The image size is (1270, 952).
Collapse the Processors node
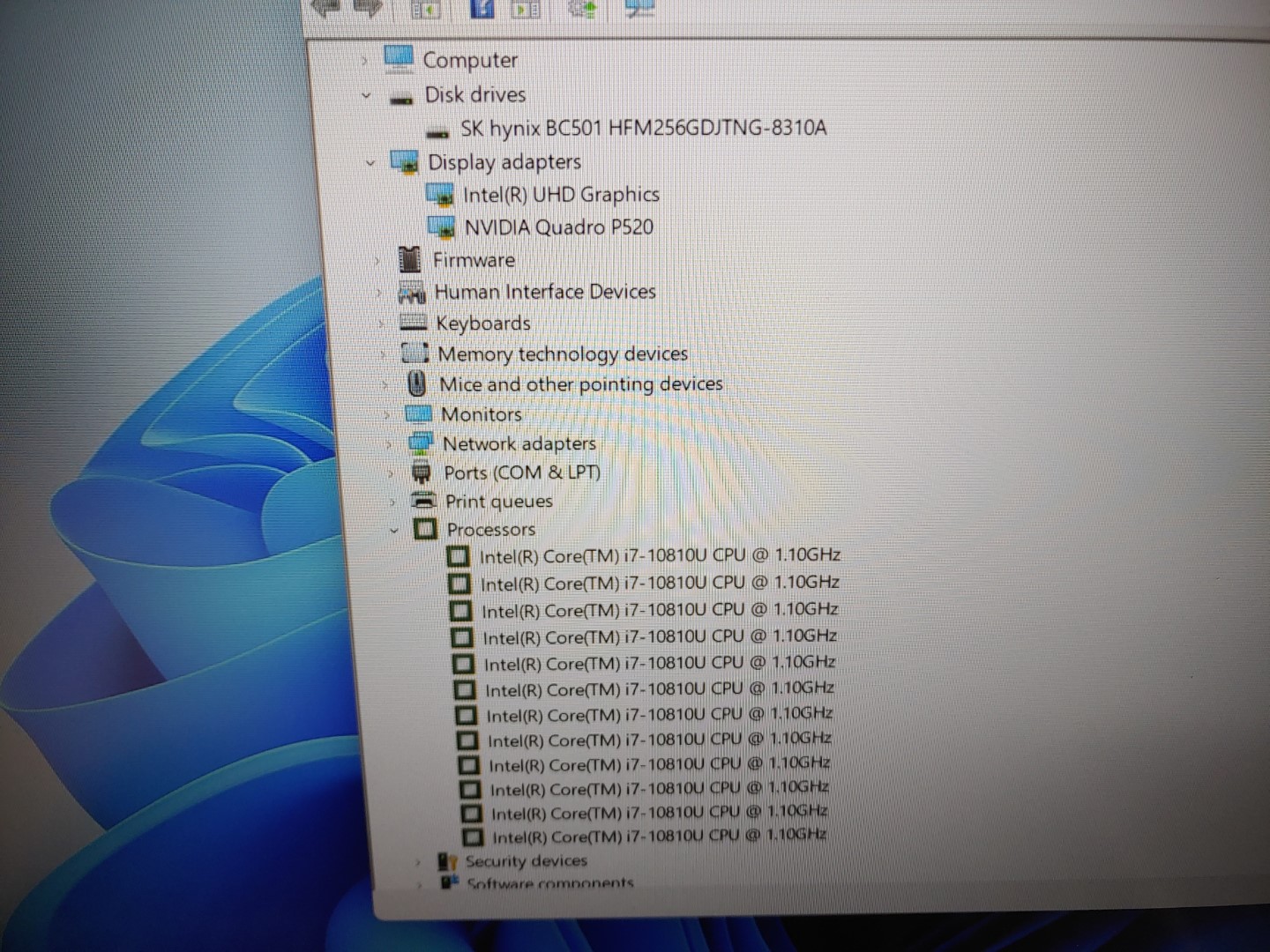coord(394,531)
